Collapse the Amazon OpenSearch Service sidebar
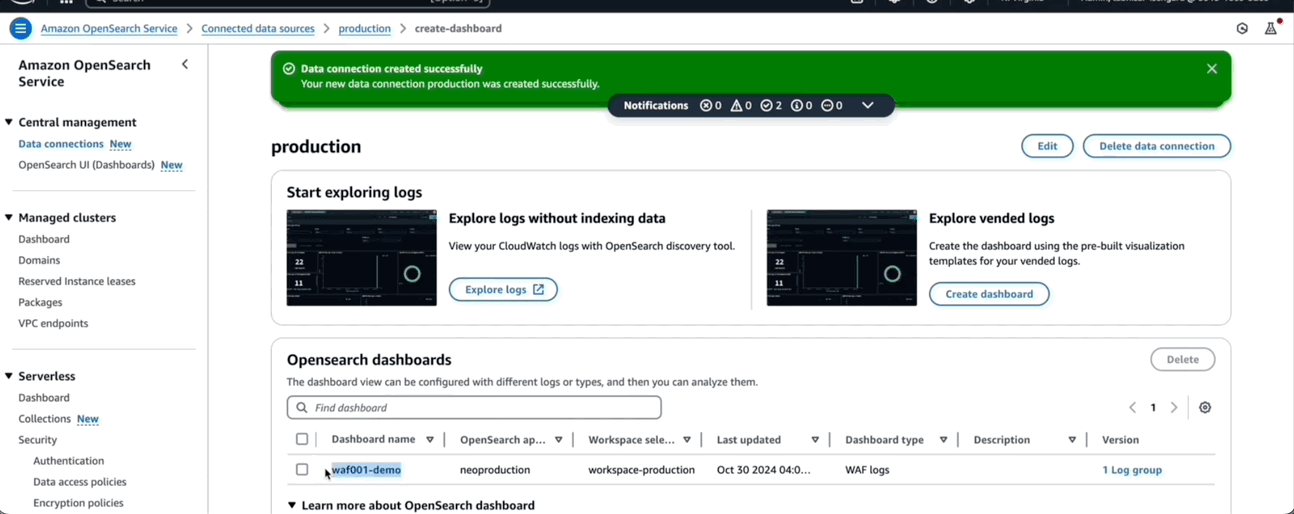Screen dimensions: 1294x514 coord(185,64)
